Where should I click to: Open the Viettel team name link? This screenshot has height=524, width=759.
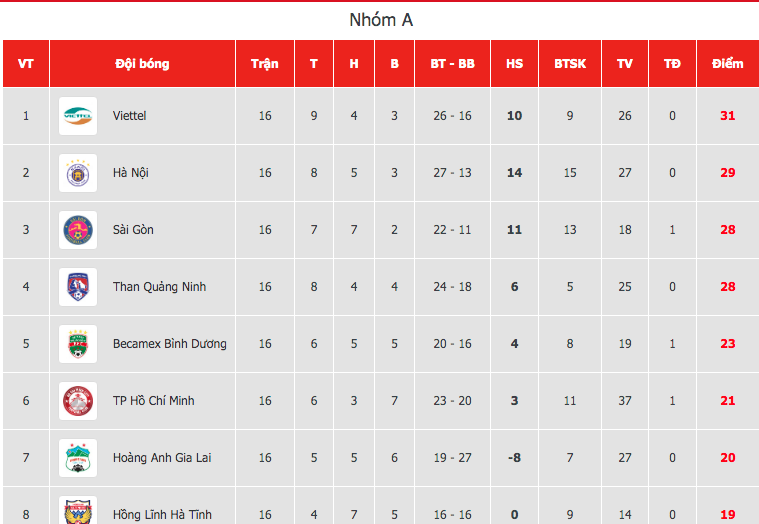click(x=129, y=116)
